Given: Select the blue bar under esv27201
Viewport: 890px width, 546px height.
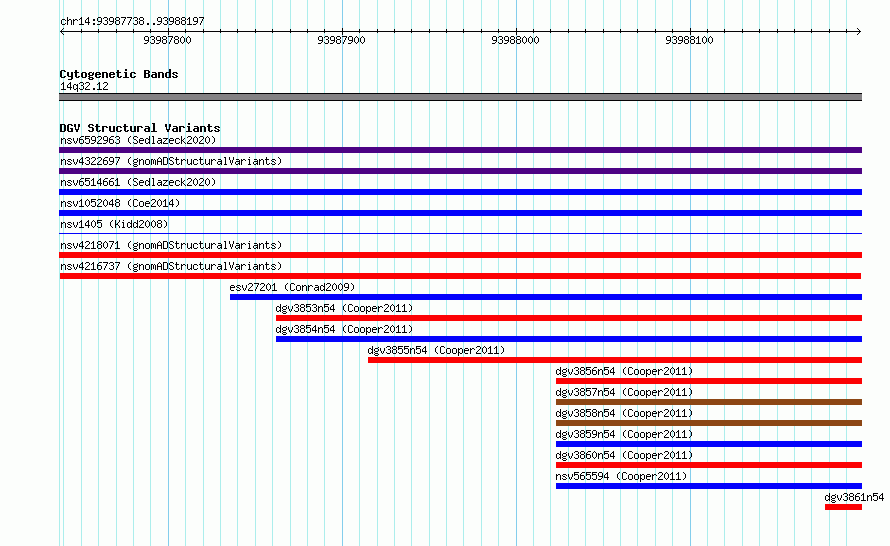Looking at the screenshot, I should [x=546, y=297].
